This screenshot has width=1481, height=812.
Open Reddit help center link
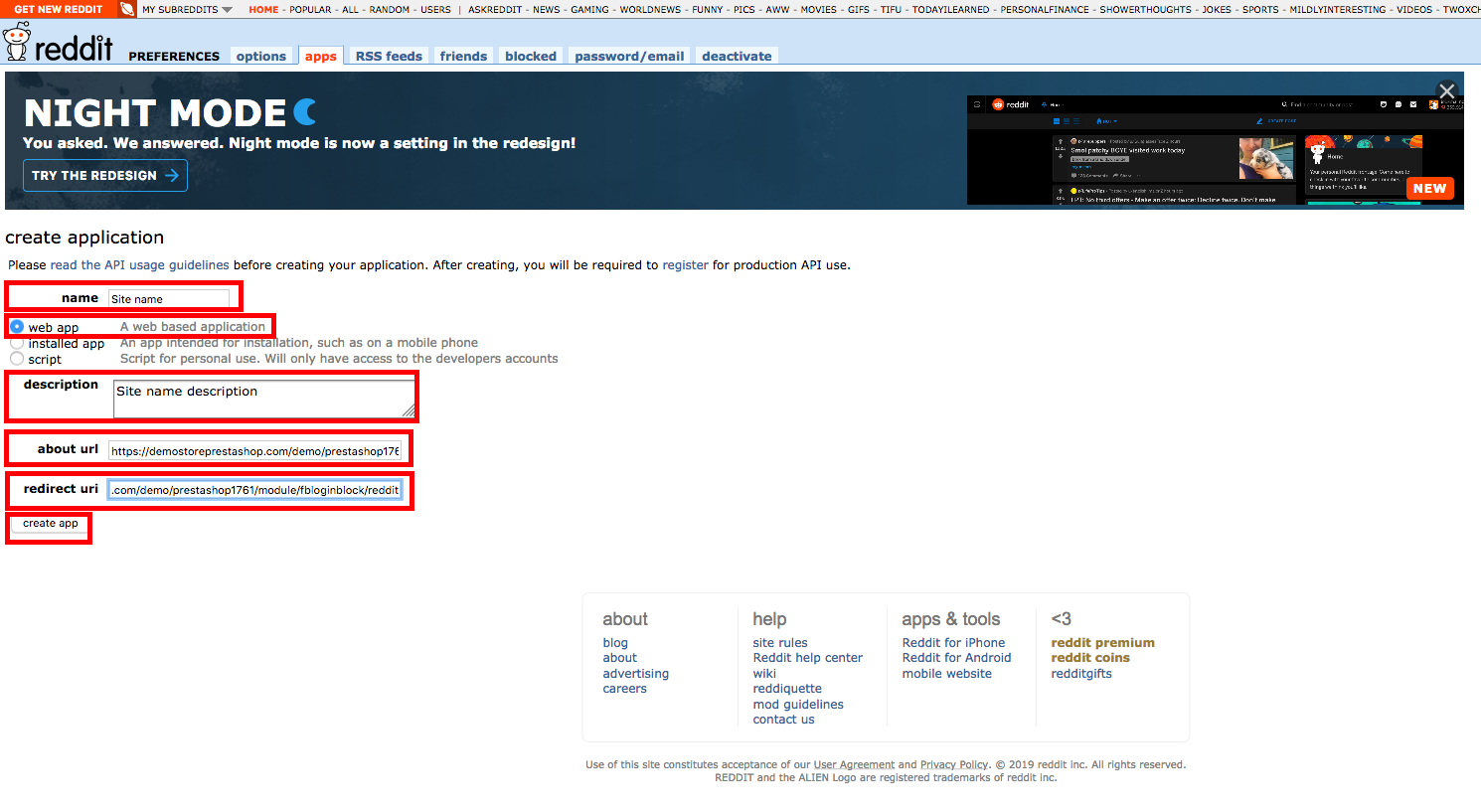tap(808, 658)
